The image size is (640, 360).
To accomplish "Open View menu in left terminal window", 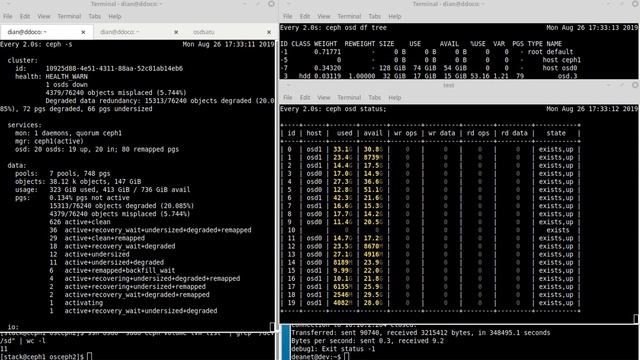I will 44,16.
